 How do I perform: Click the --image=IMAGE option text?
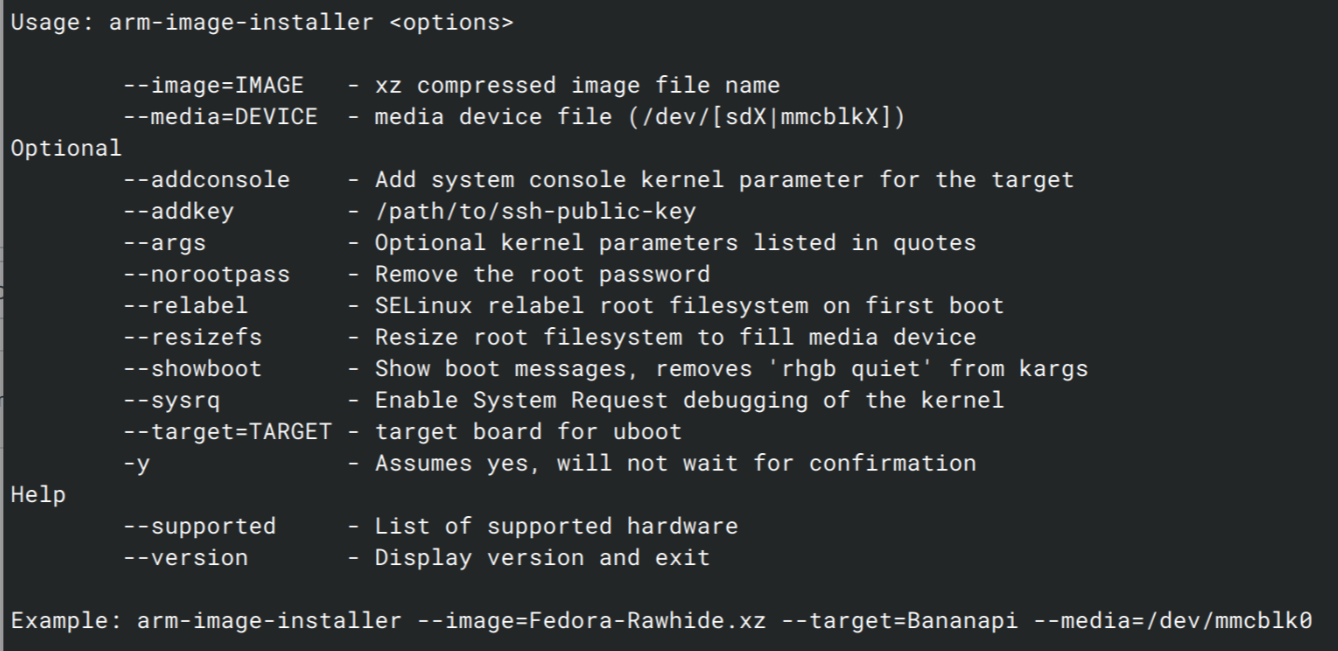point(213,85)
